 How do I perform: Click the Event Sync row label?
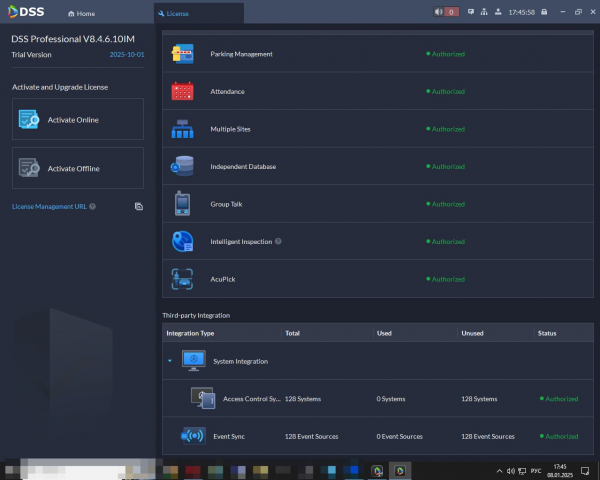pyautogui.click(x=229, y=437)
